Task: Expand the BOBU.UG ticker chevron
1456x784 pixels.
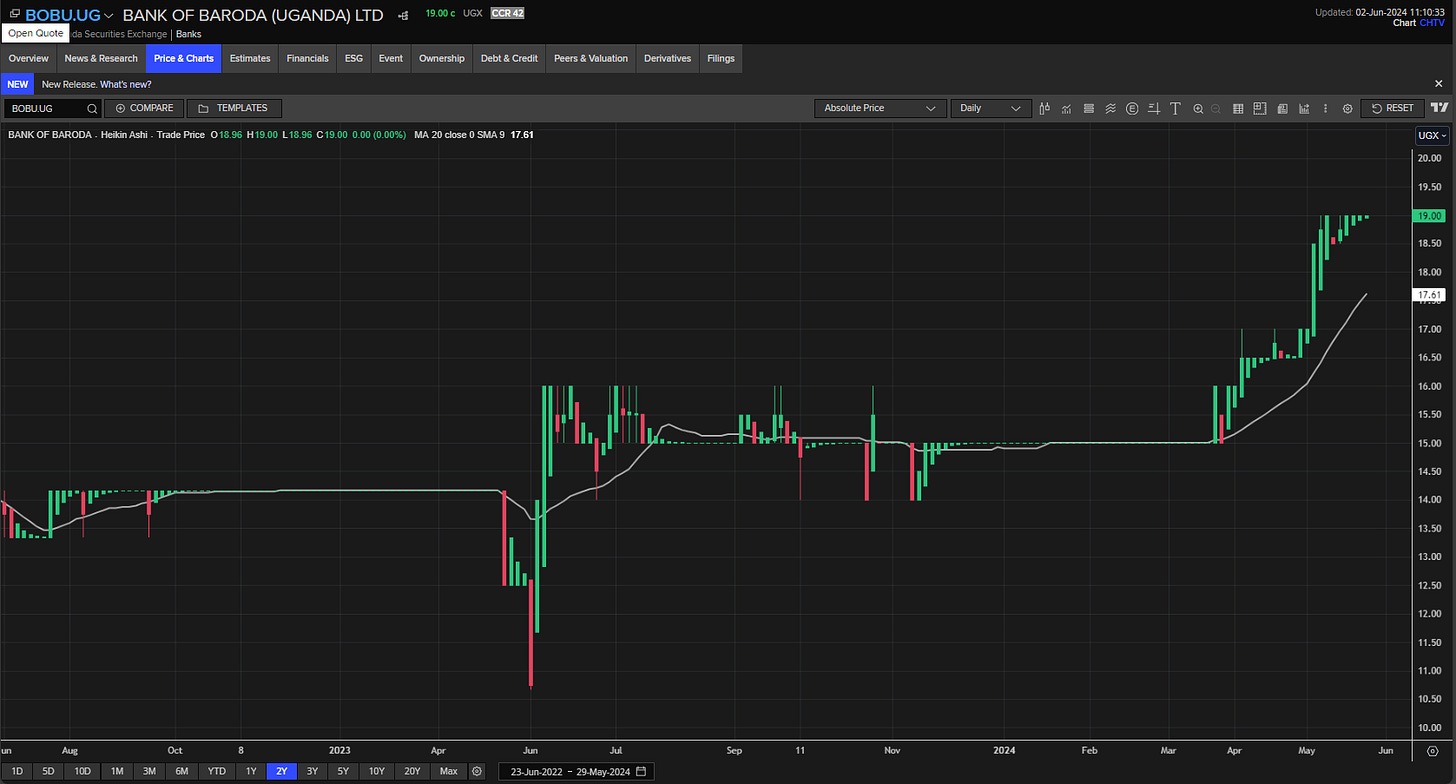Action: pos(108,15)
